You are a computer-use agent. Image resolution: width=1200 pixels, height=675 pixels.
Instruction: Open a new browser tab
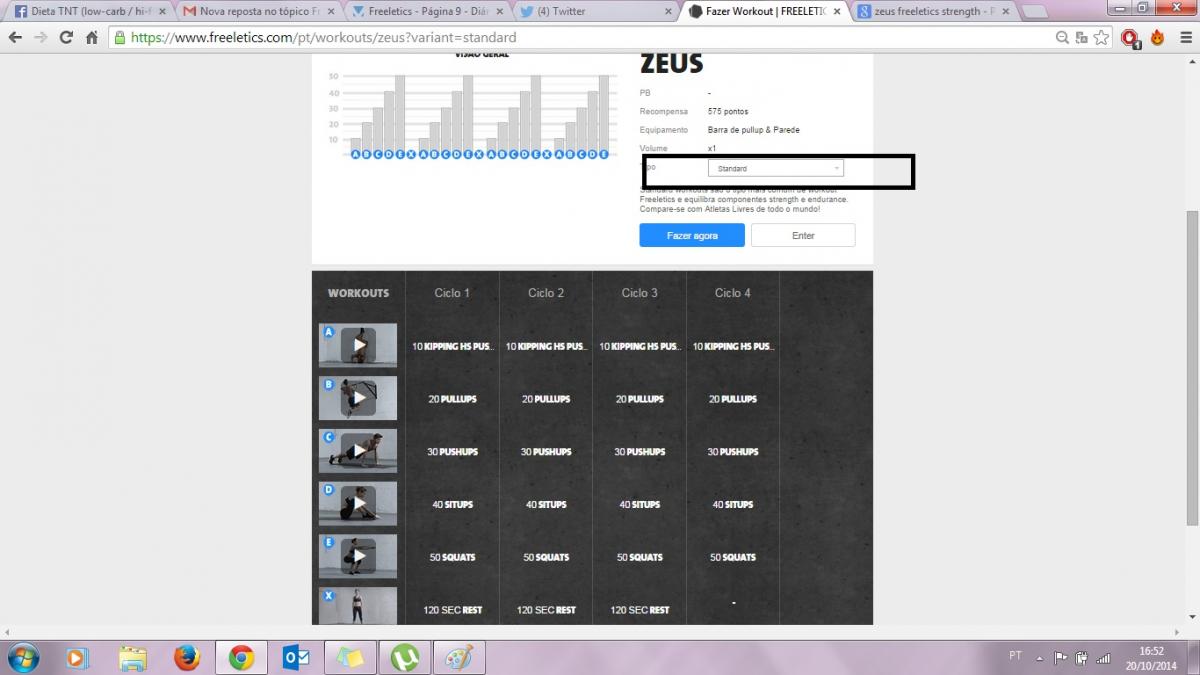1035,12
